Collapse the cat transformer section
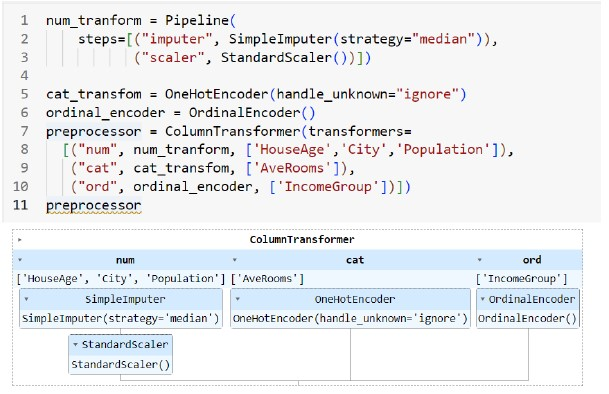 (x=235, y=260)
